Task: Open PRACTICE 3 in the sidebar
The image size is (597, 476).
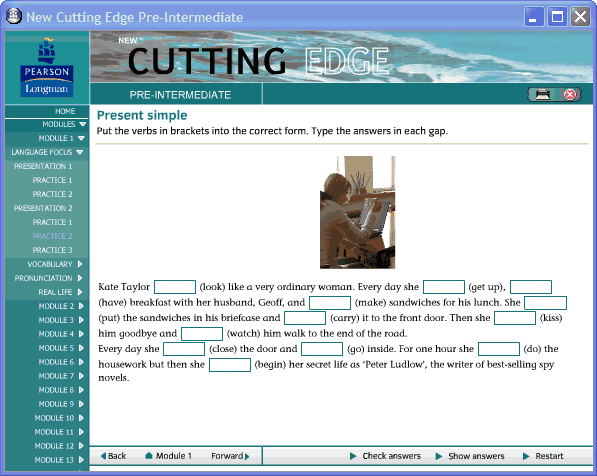Action: coord(52,250)
